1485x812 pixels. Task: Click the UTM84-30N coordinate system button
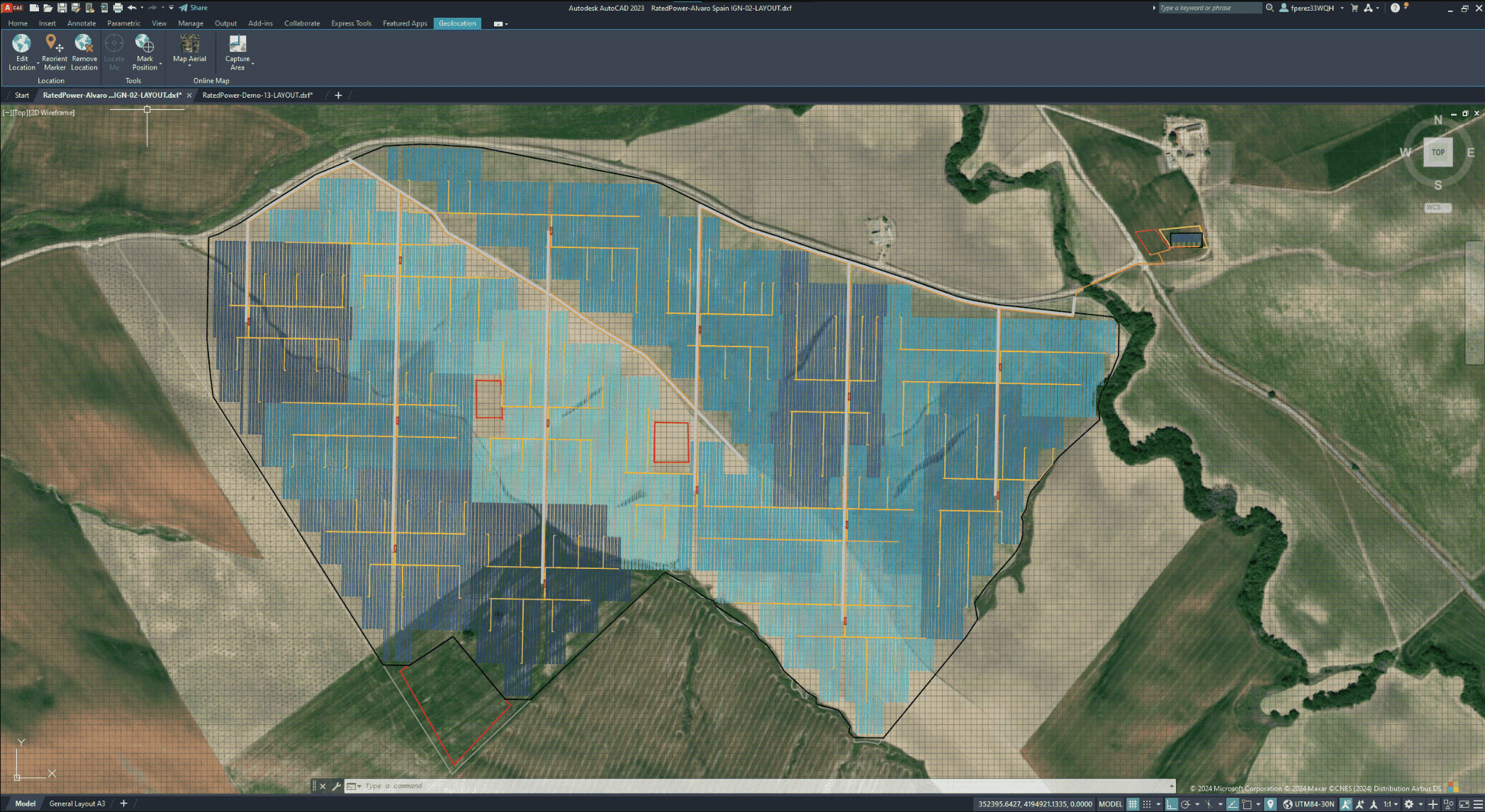tap(1309, 804)
